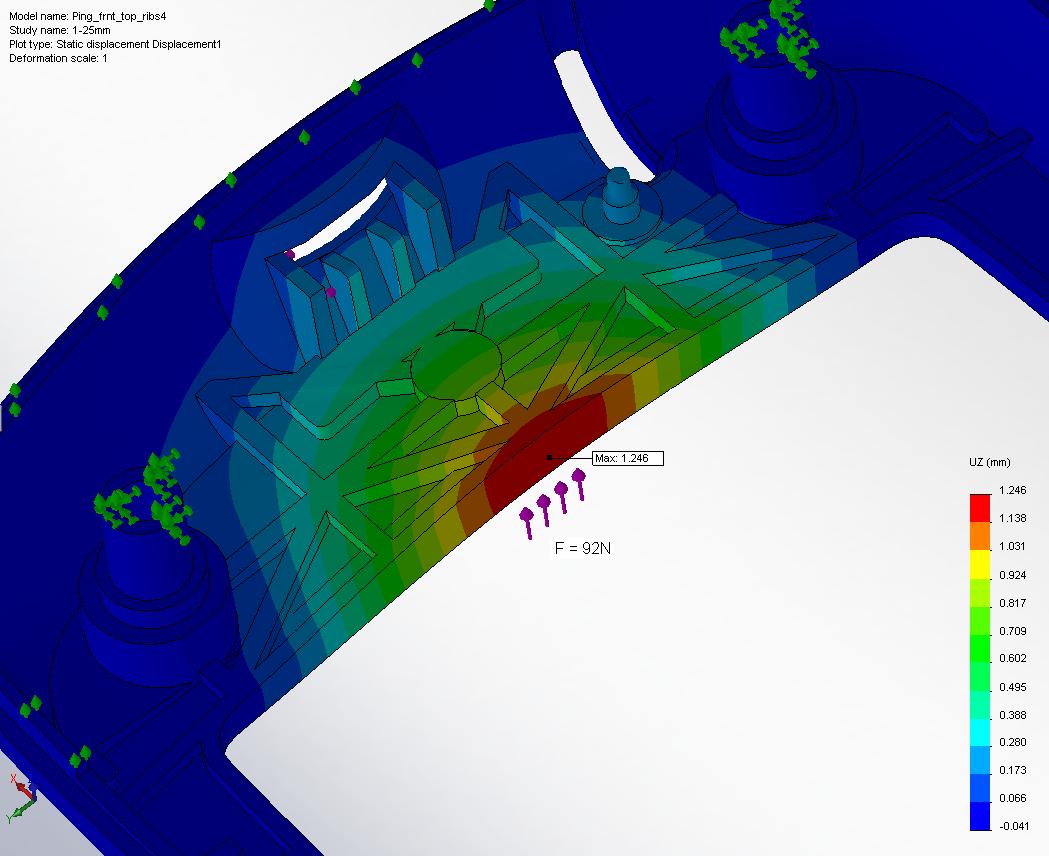Select the lower magenta point on the ribs
Image resolution: width=1049 pixels, height=856 pixels.
(x=331, y=292)
